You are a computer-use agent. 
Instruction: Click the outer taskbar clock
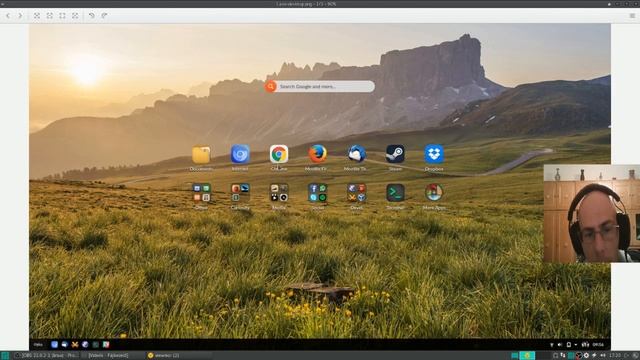point(614,356)
